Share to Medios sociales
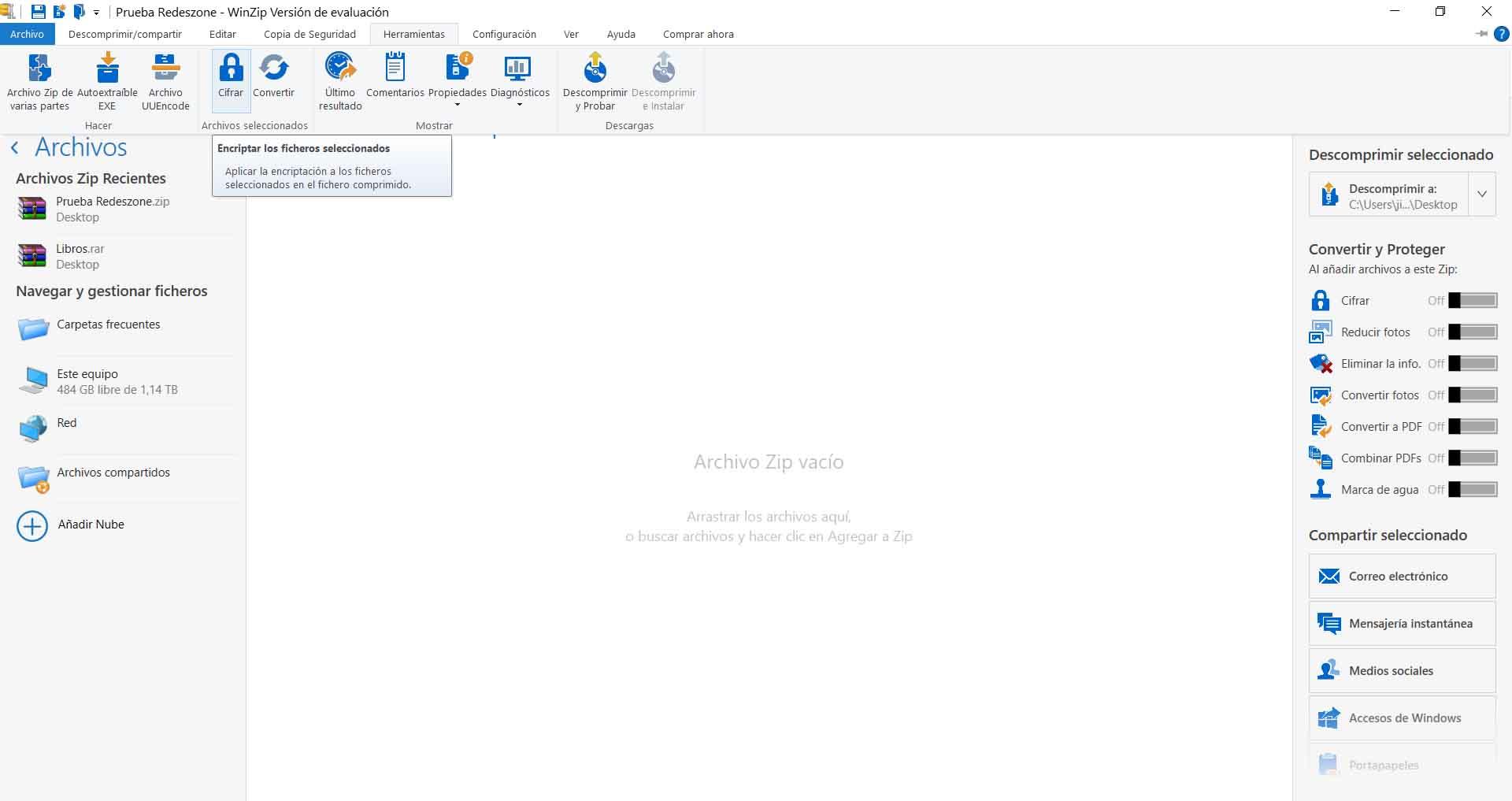The width and height of the screenshot is (1512, 801). coord(1402,670)
